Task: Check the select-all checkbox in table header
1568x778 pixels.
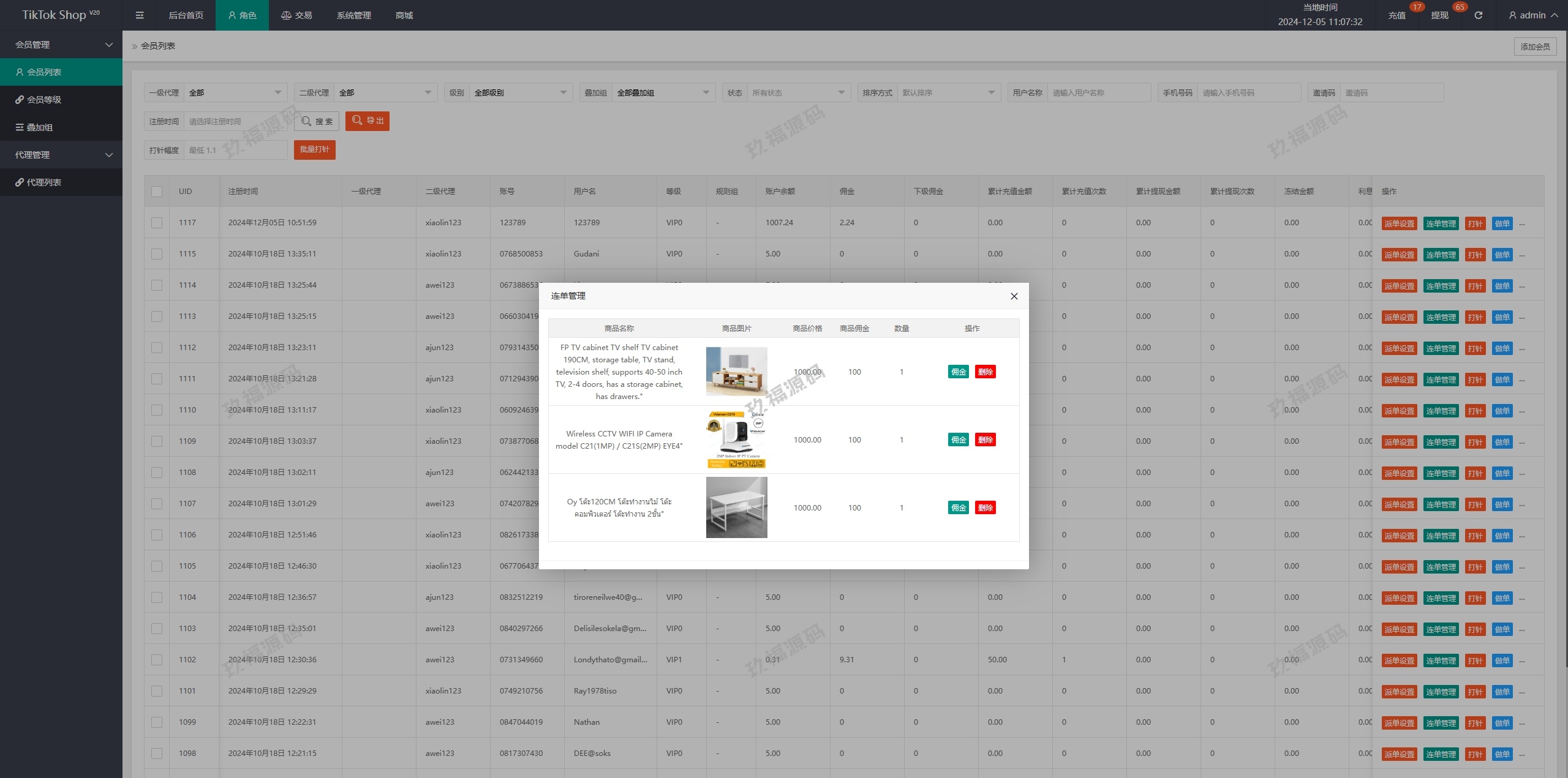Action: point(157,192)
